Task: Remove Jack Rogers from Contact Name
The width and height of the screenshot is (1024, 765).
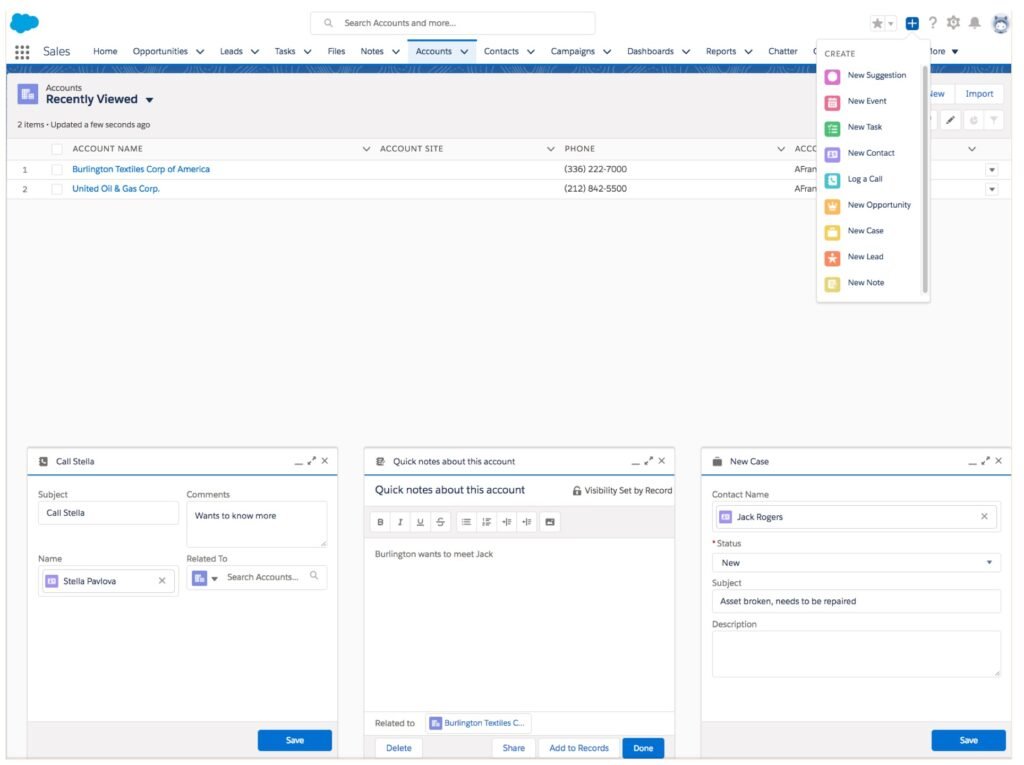Action: pyautogui.click(x=984, y=516)
